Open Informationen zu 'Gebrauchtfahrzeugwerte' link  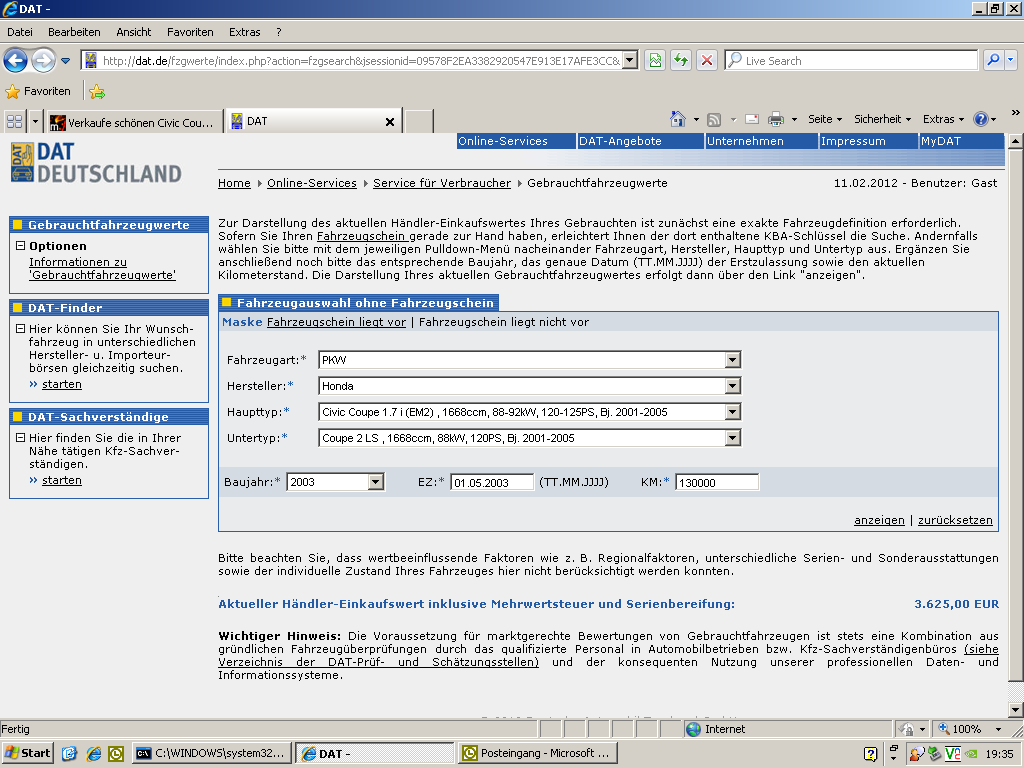(102, 268)
